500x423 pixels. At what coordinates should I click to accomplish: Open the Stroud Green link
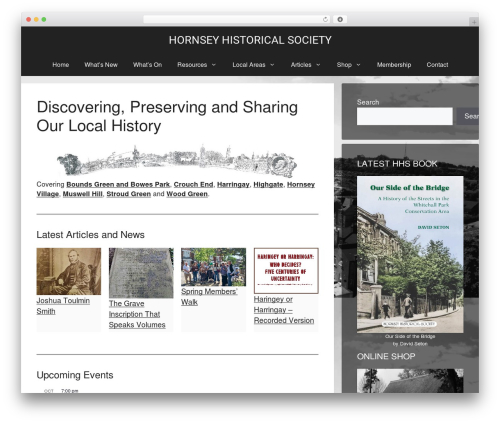[129, 194]
